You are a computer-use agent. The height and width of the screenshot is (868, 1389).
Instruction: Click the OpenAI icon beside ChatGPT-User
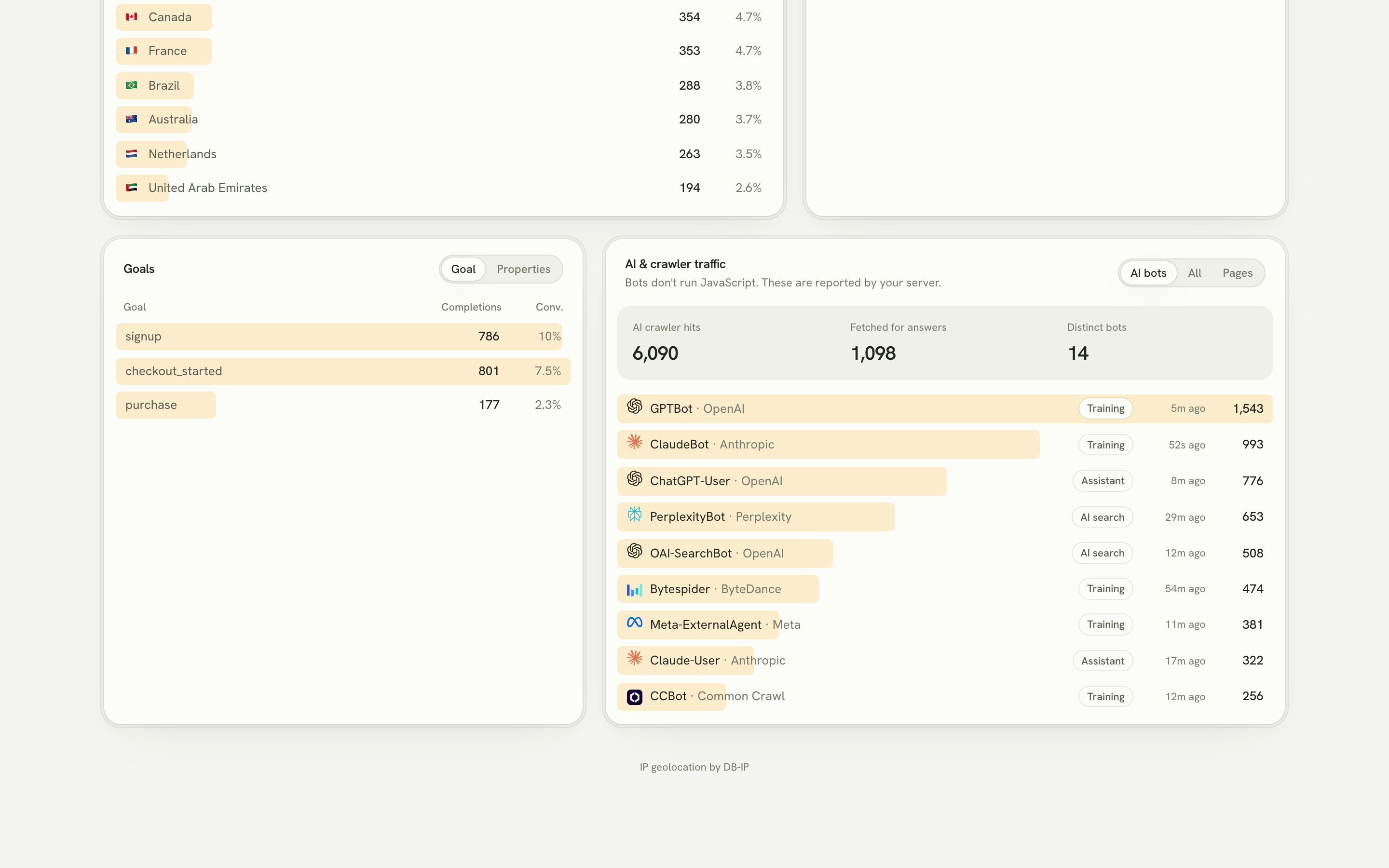pyautogui.click(x=634, y=479)
